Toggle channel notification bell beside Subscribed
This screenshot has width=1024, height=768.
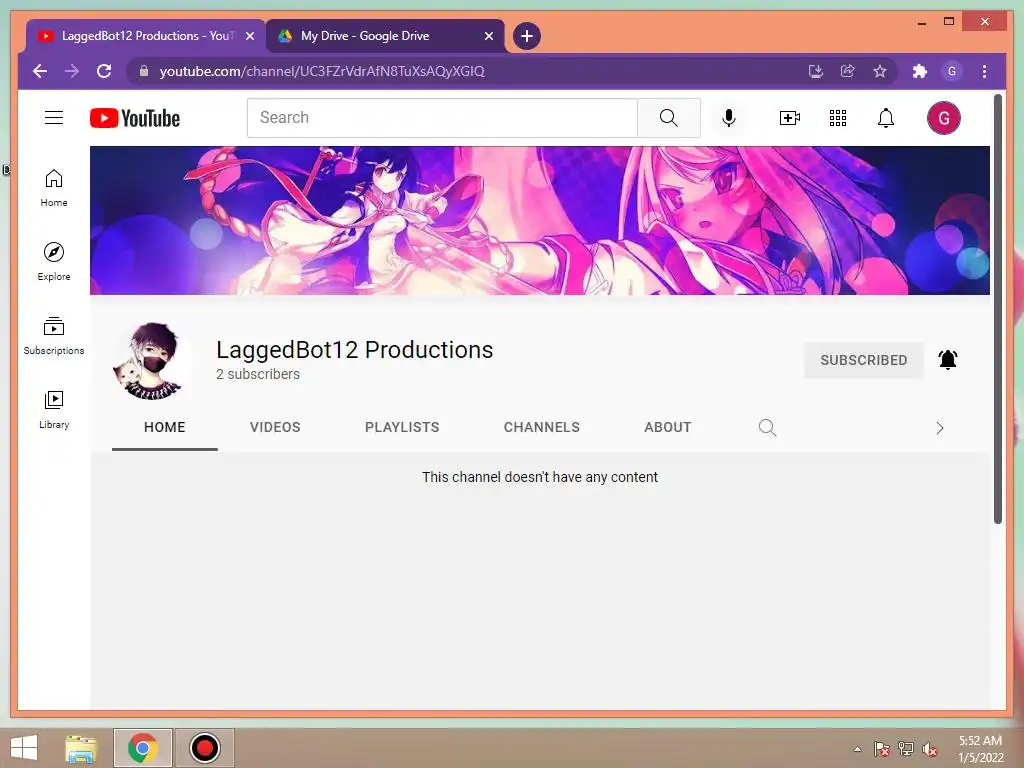point(948,360)
